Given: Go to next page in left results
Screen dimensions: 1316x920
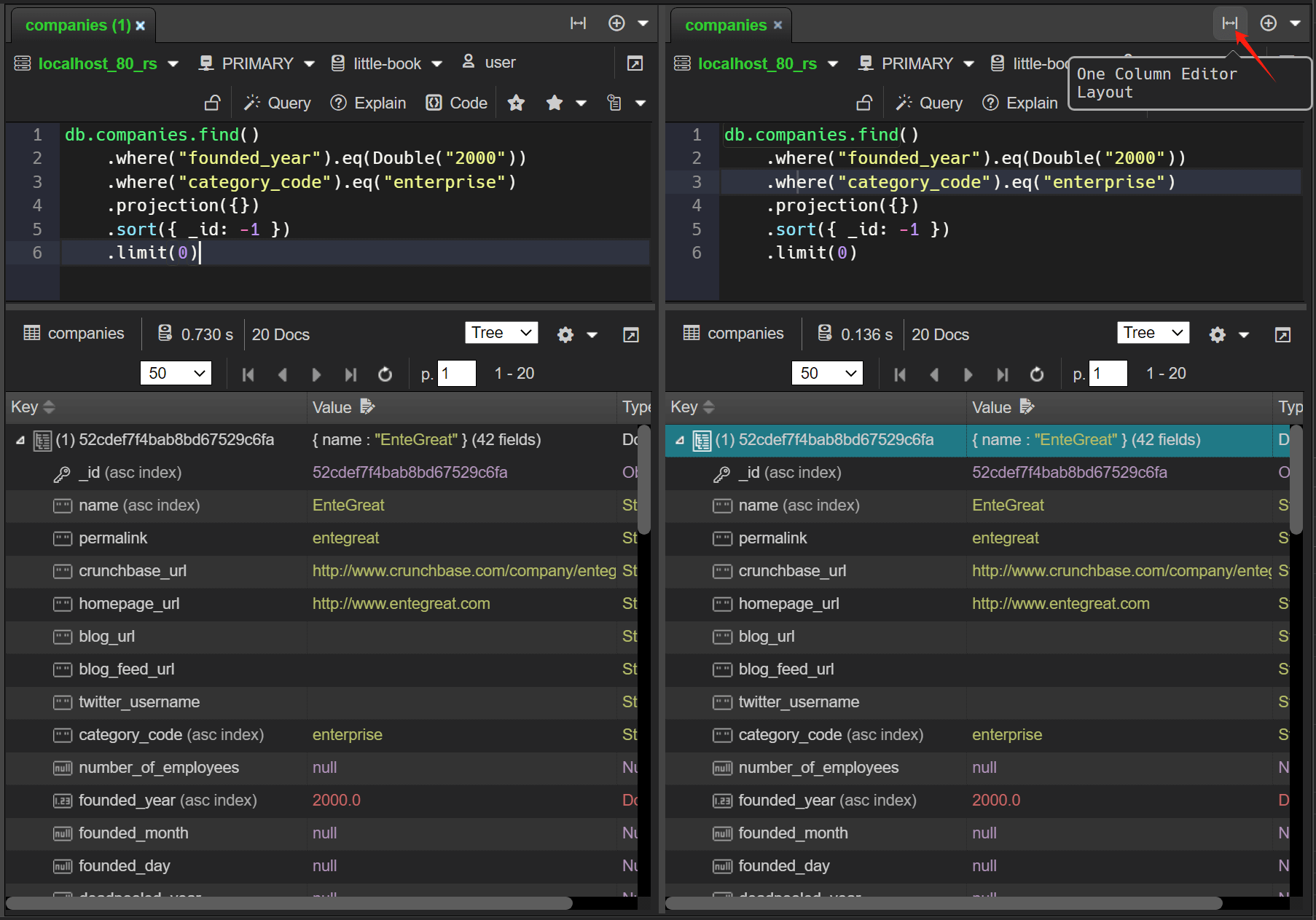Looking at the screenshot, I should (x=316, y=374).
